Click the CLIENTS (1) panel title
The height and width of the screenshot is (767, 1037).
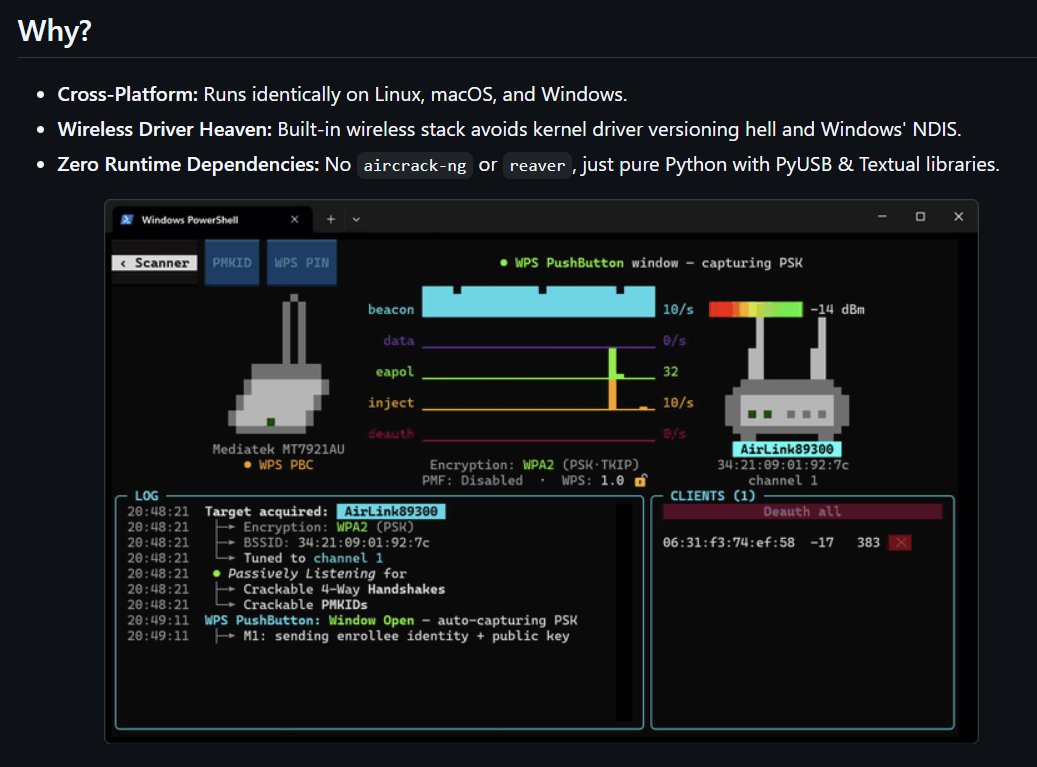[x=712, y=496]
